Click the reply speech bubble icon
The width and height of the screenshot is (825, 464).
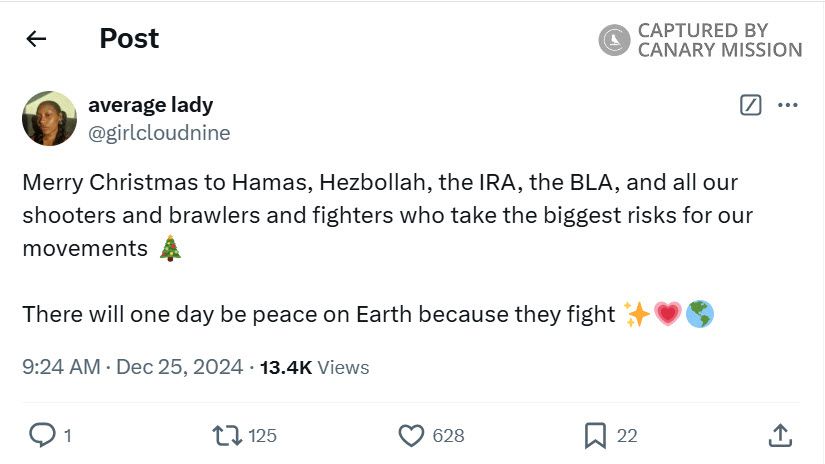tap(42, 435)
